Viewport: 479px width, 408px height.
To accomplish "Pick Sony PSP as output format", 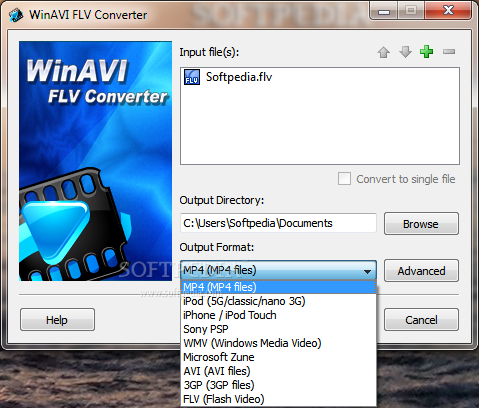I will [278, 329].
